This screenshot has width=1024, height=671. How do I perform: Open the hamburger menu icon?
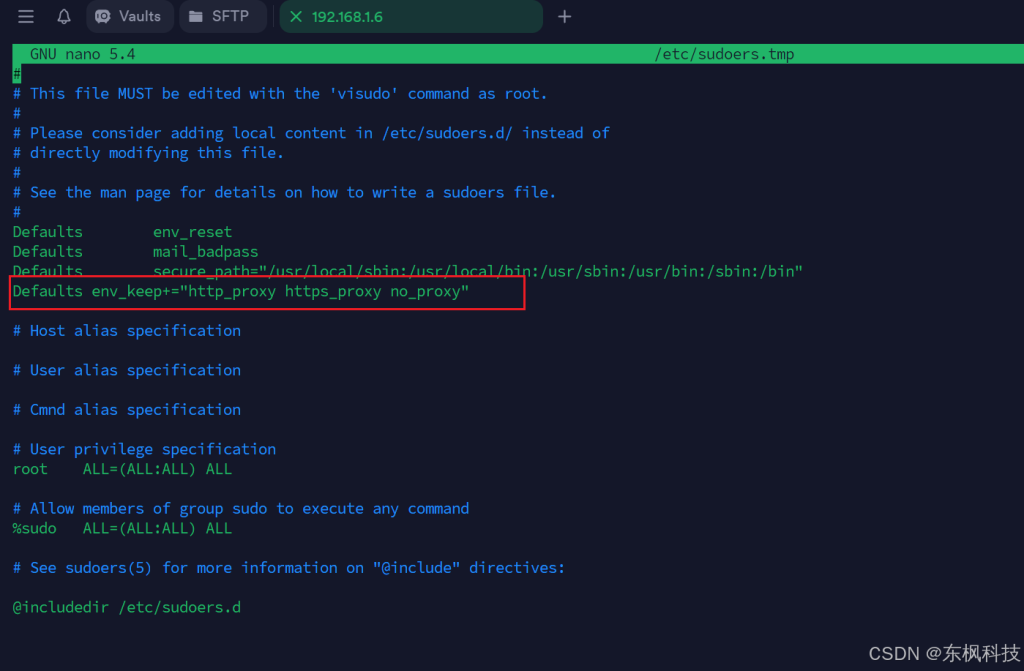tap(25, 16)
